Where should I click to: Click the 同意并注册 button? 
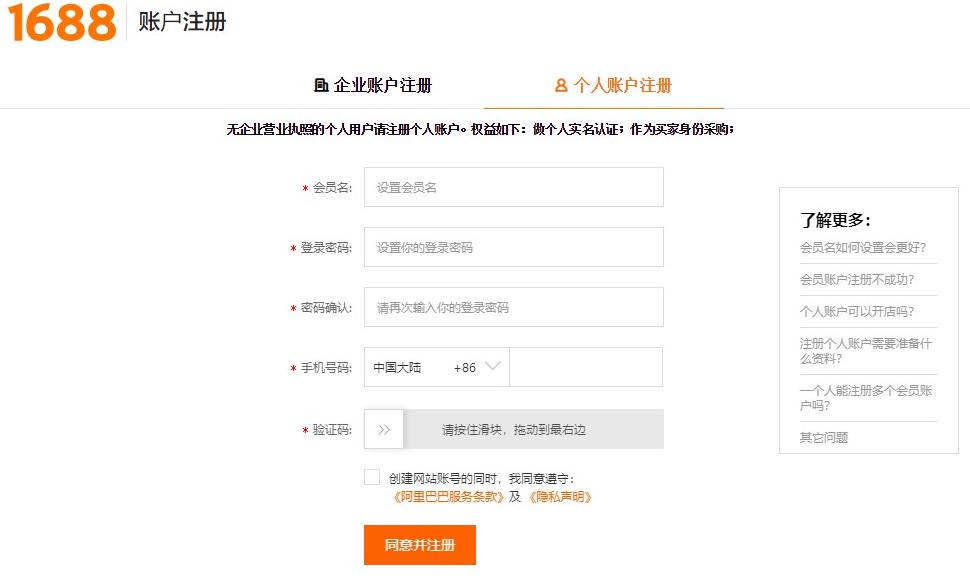point(419,545)
